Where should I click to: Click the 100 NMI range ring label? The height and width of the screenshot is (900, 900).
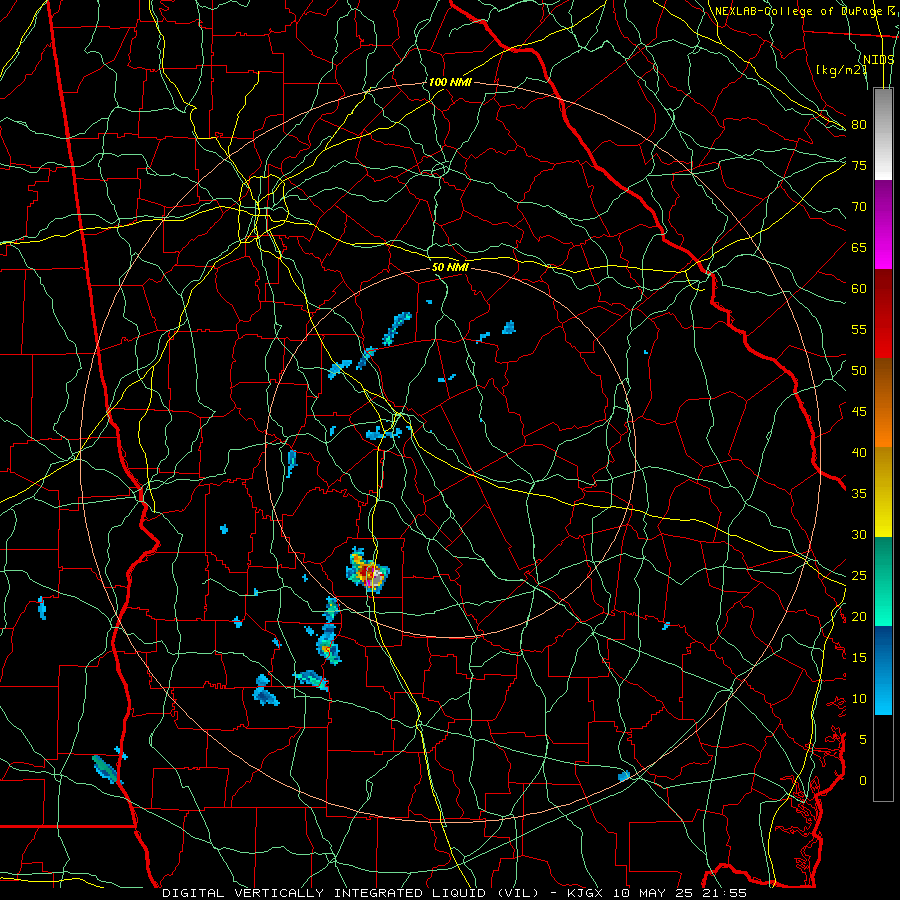(x=450, y=82)
